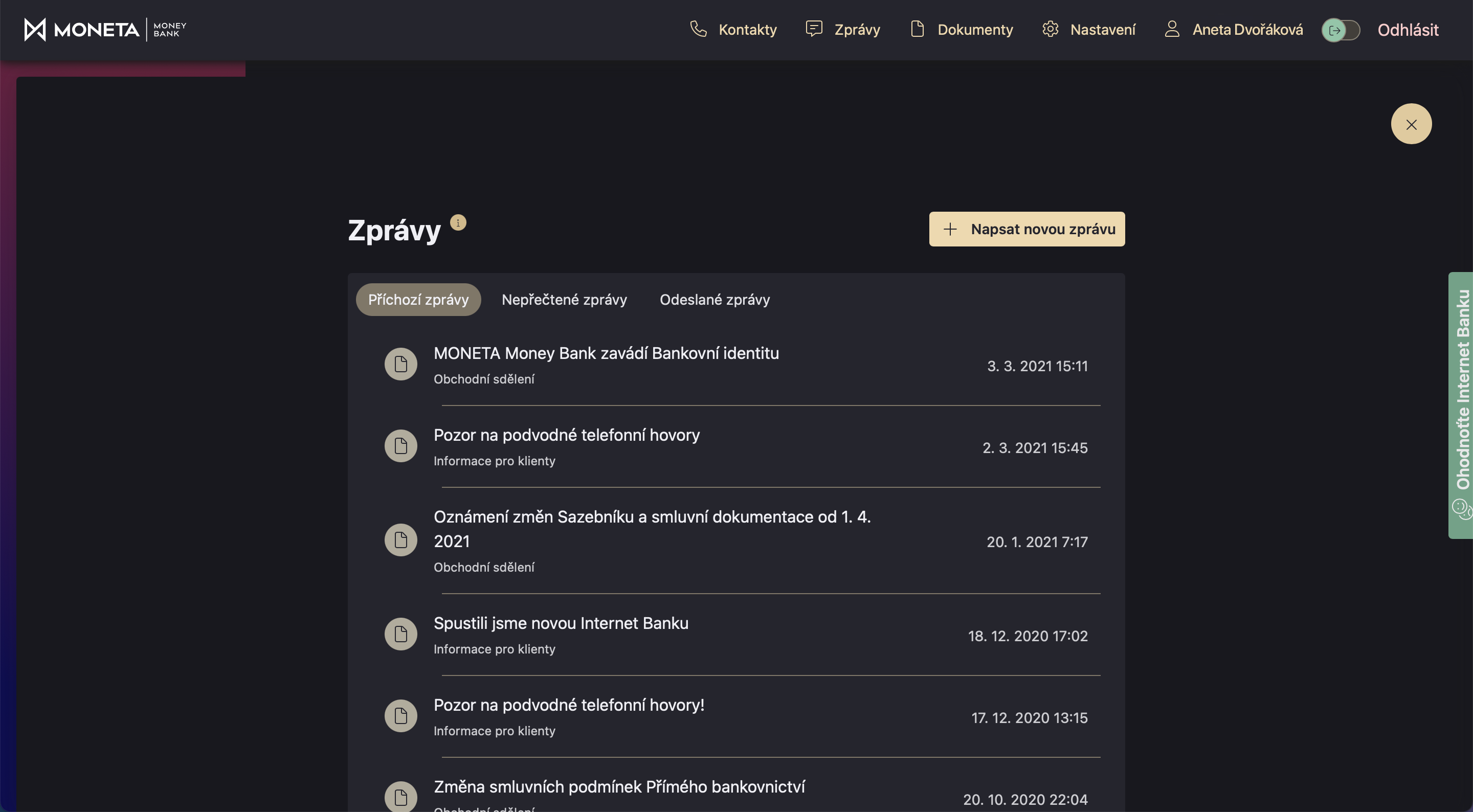The image size is (1473, 812).
Task: Open Pozor na podvodné telefonní hovory from 2. 3. 2021
Action: (566, 435)
